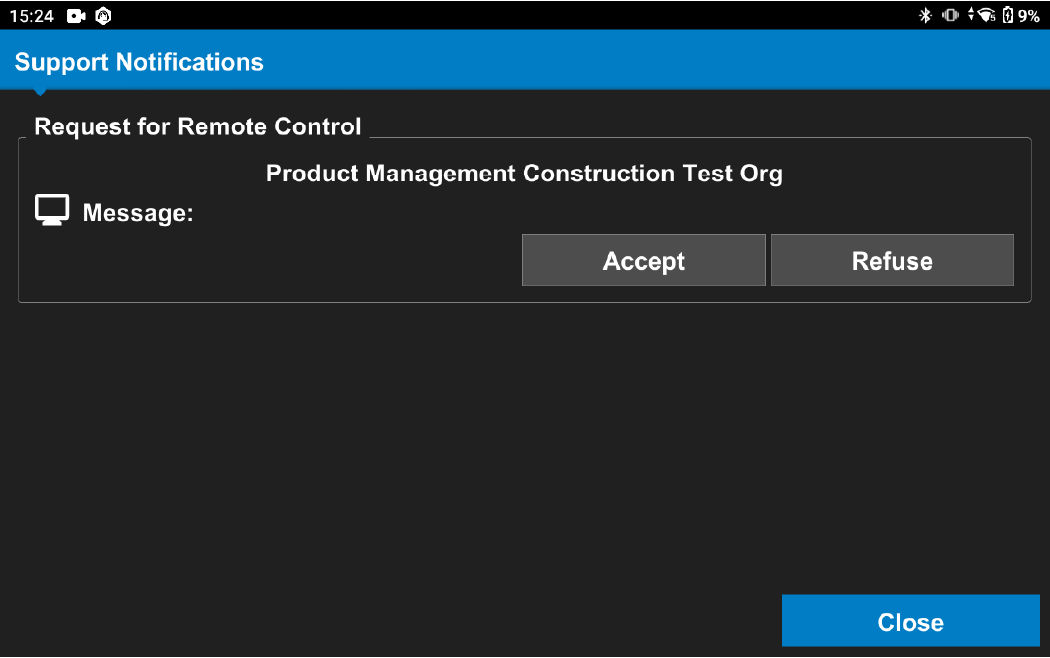Click the monitor icon beside Message
Viewport: 1050px width, 658px height.
pyautogui.click(x=52, y=211)
